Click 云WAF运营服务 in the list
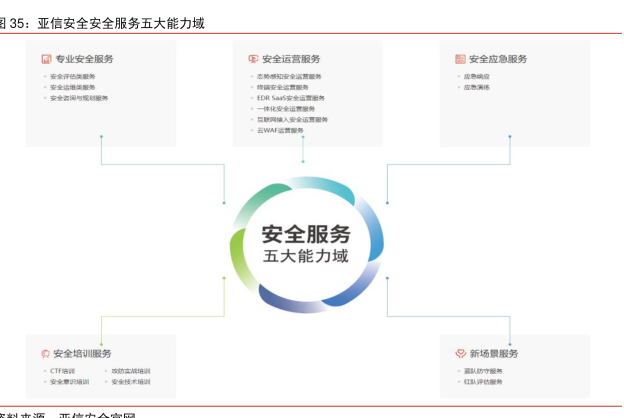Screen dimensions: 624x418 point(279,130)
